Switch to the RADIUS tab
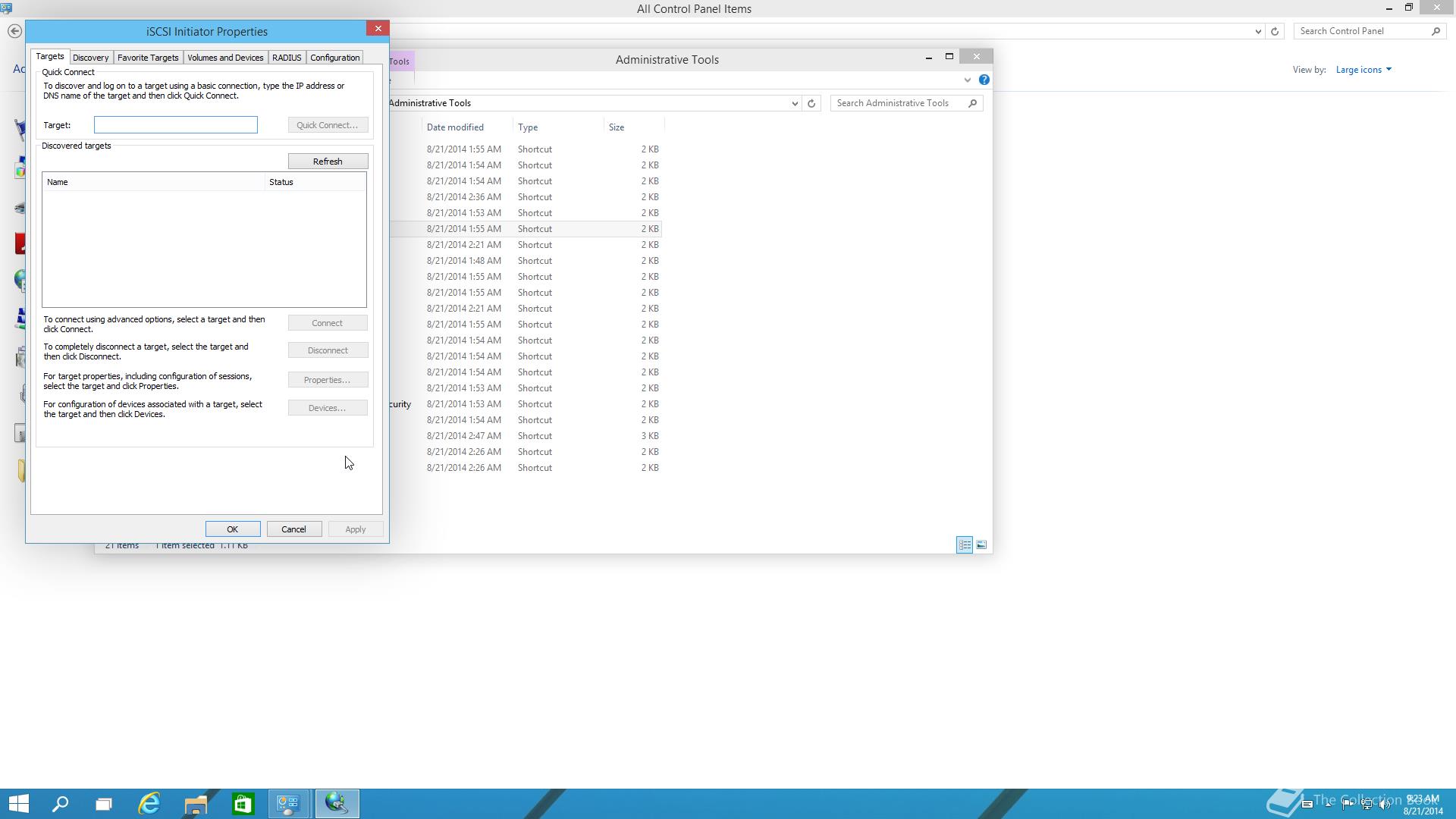The height and width of the screenshot is (819, 1456). (287, 58)
